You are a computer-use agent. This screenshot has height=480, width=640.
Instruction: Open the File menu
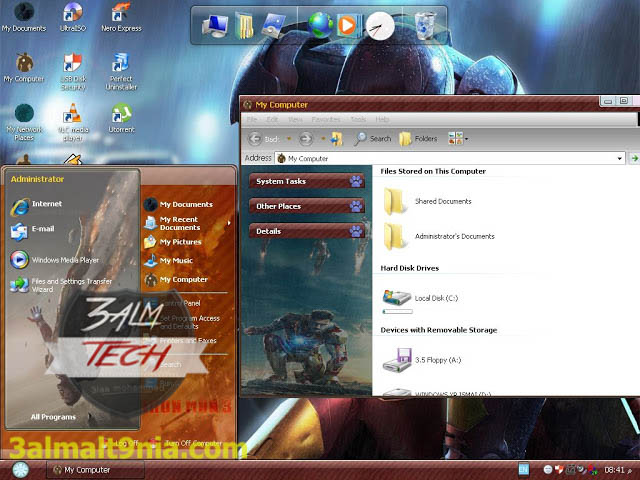pyautogui.click(x=252, y=119)
